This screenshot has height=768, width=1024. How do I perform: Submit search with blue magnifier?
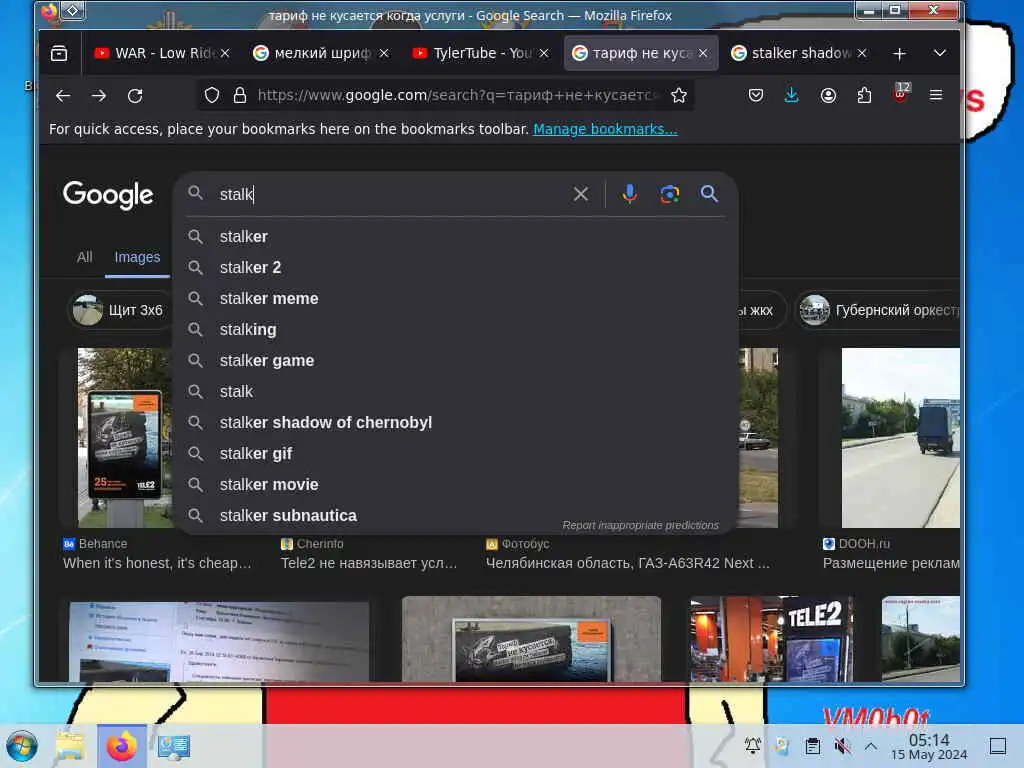(x=709, y=193)
